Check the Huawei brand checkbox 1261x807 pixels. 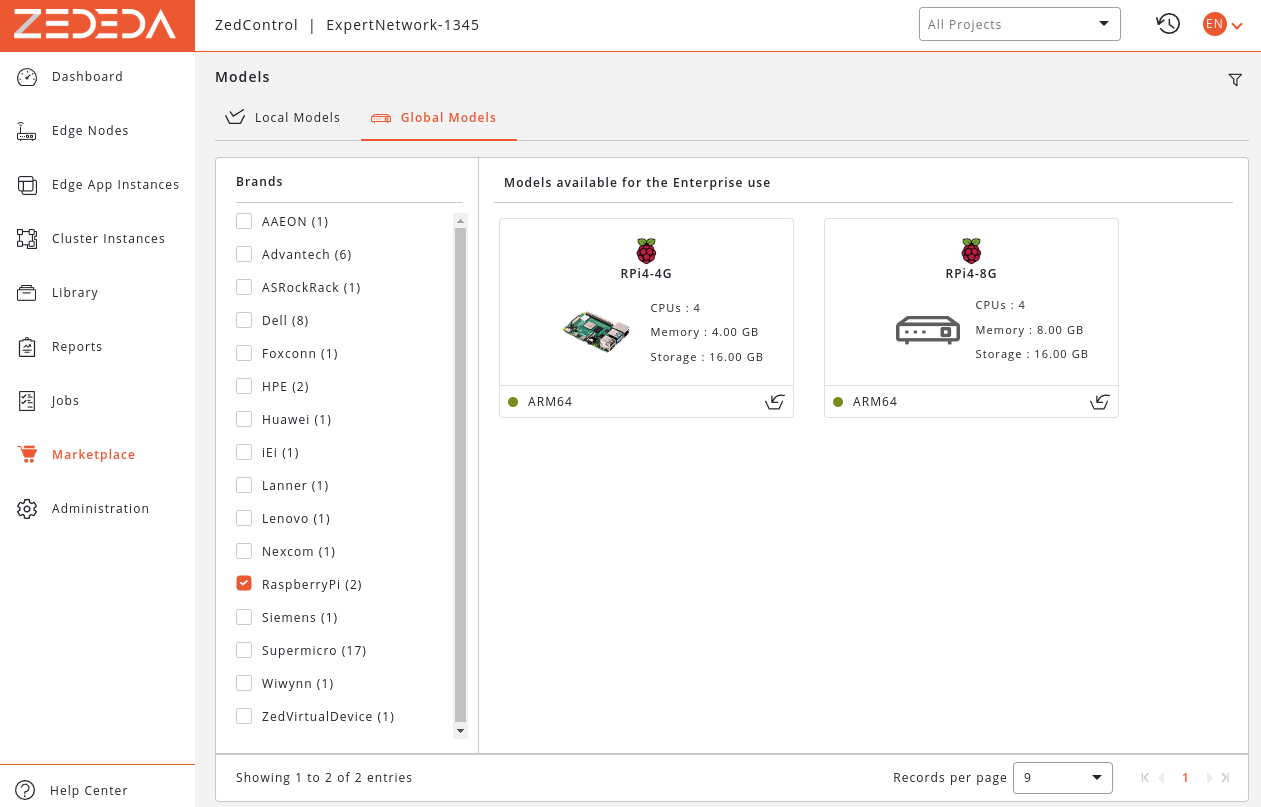click(244, 419)
